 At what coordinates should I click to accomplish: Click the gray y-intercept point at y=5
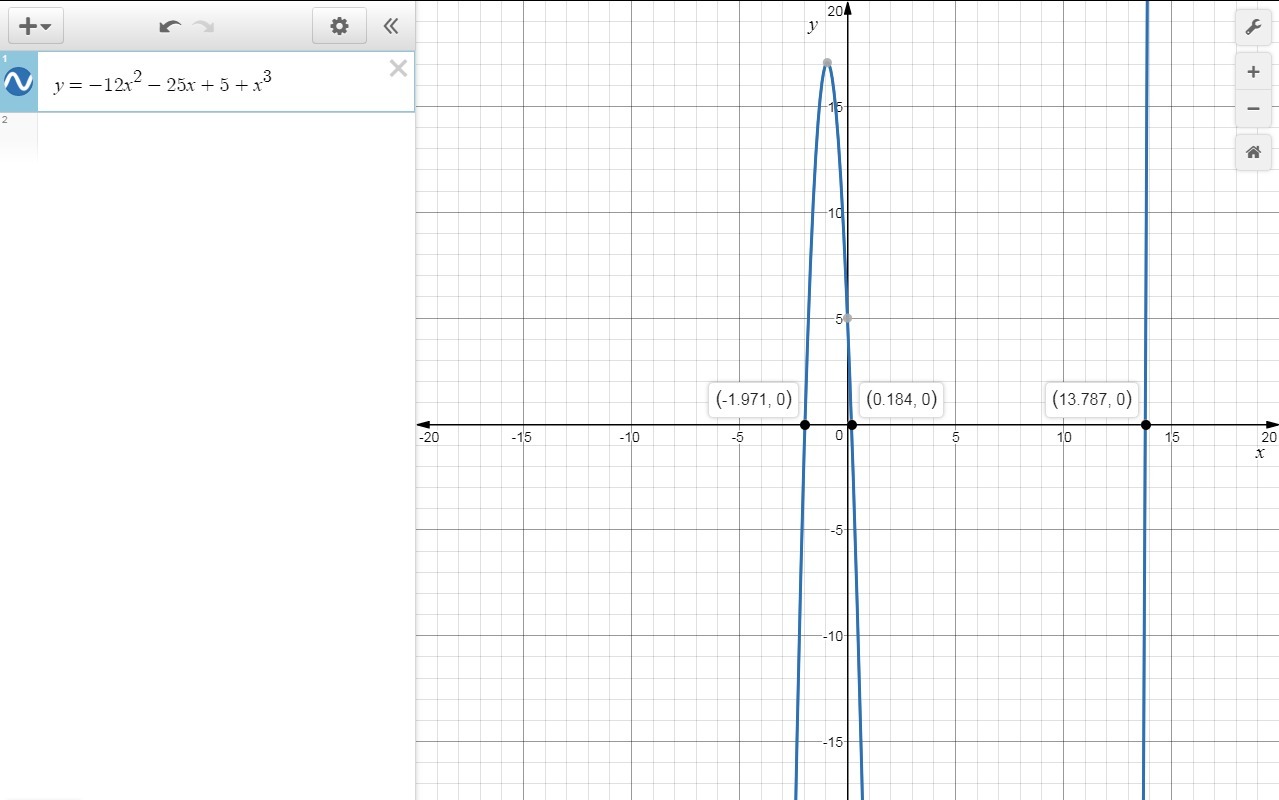(847, 318)
